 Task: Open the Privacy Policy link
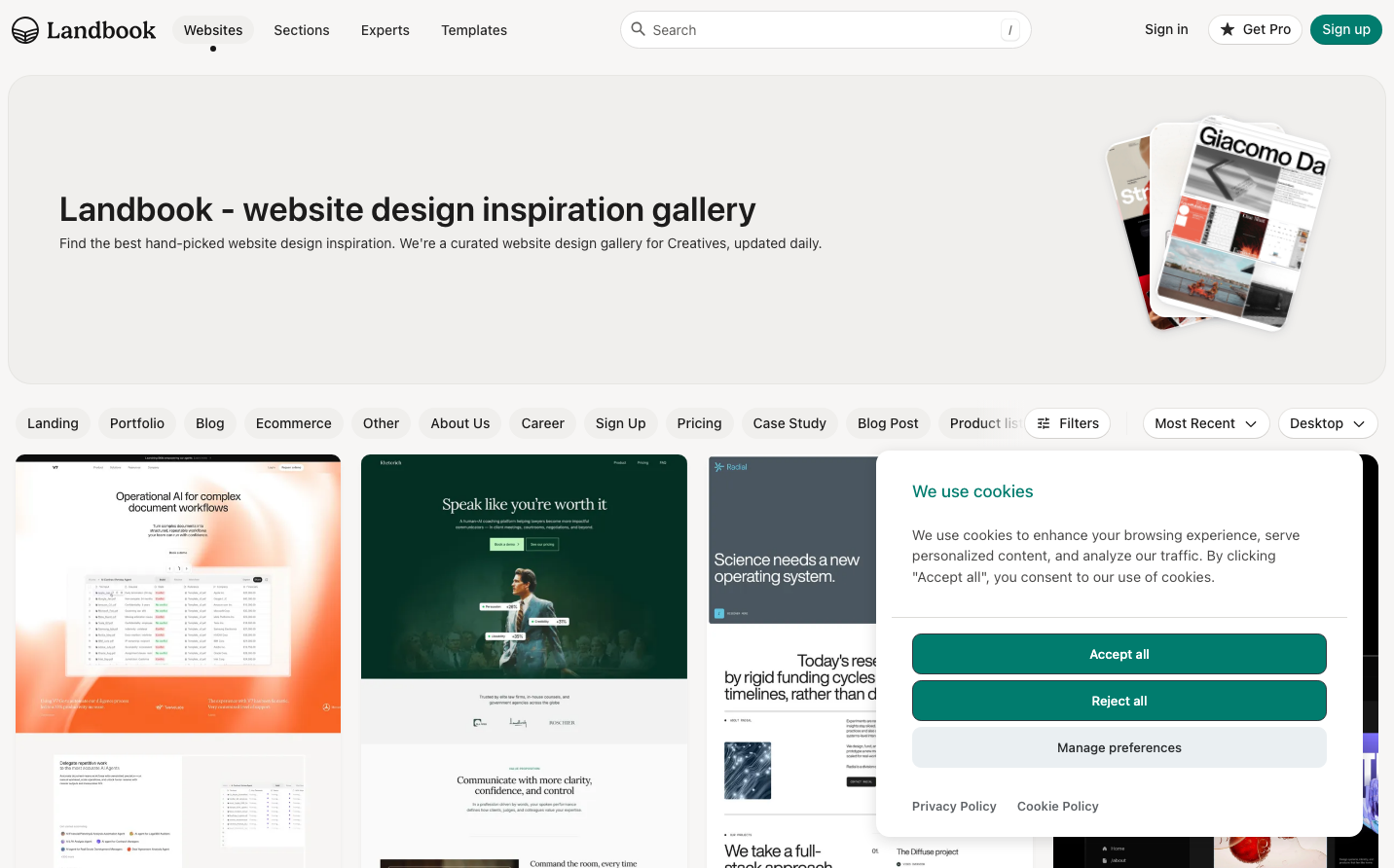point(954,806)
